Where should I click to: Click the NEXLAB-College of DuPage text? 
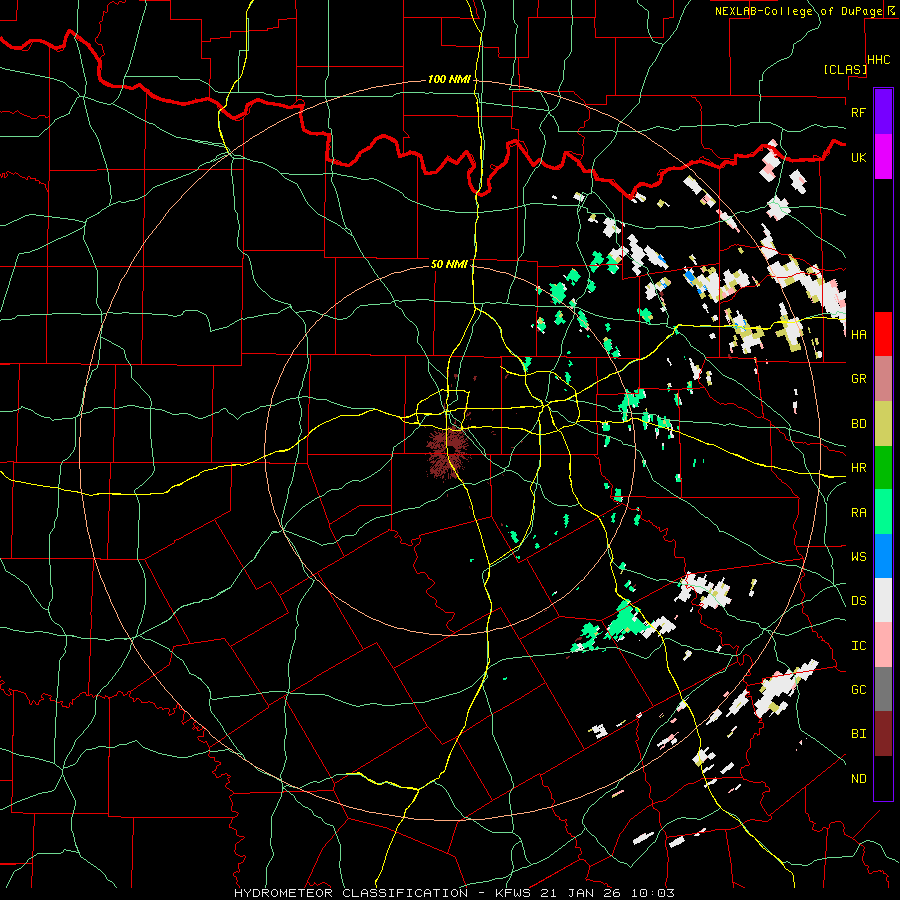click(x=799, y=11)
